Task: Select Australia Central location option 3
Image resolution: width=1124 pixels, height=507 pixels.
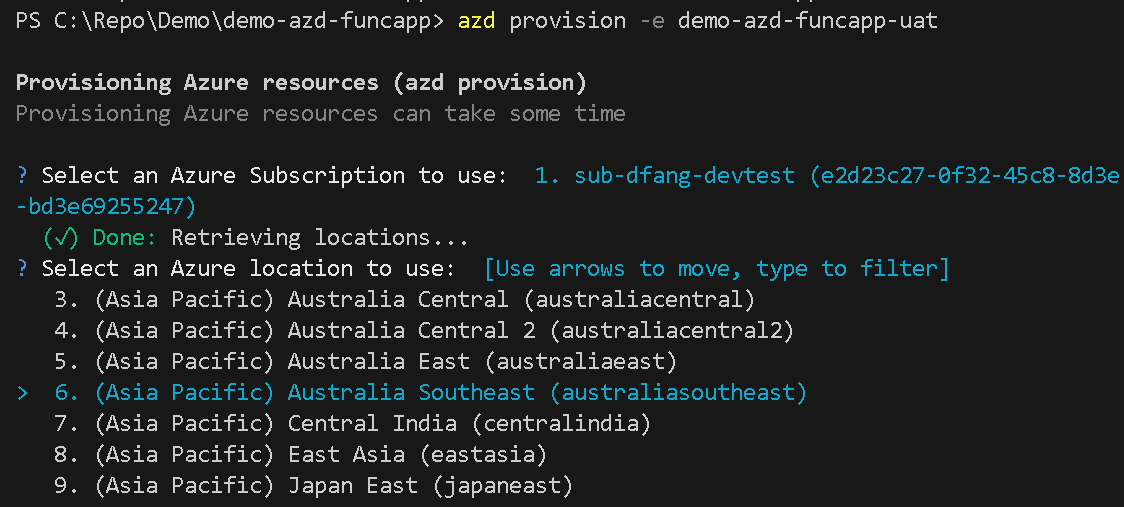Action: [x=405, y=299]
